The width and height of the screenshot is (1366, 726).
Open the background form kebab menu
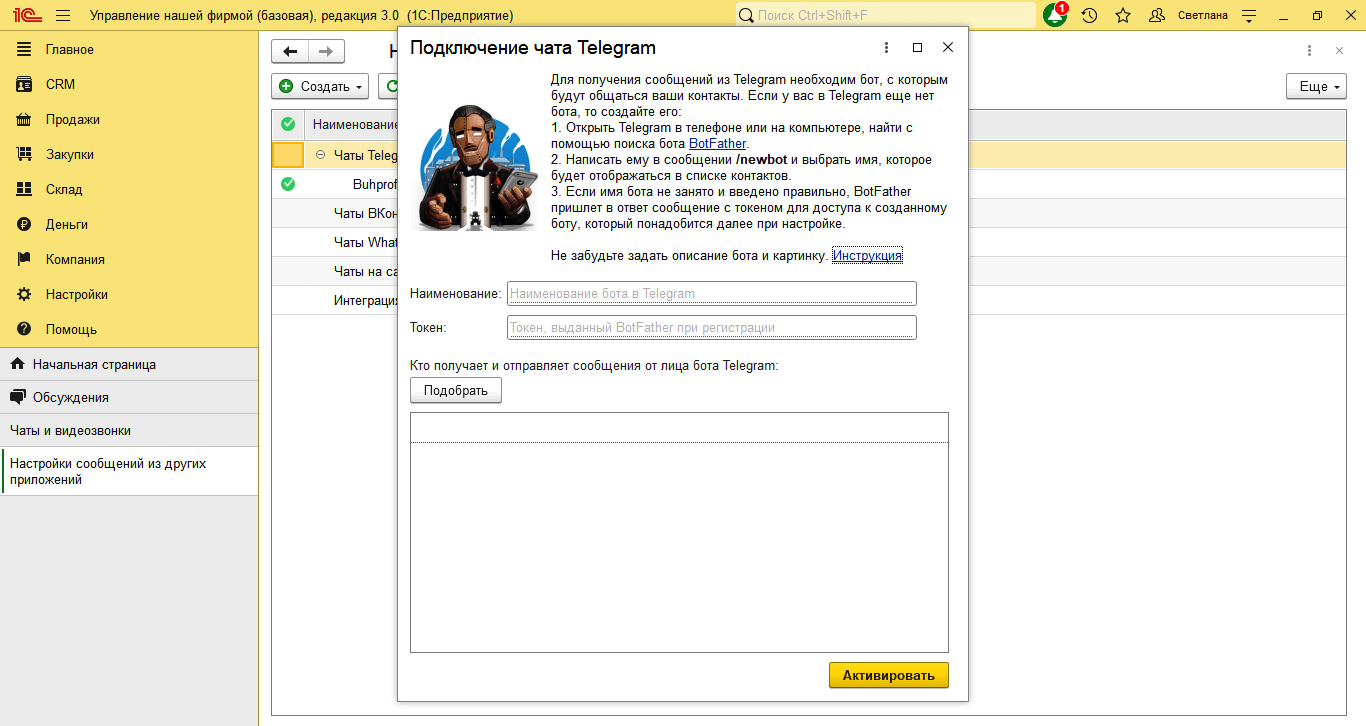1310,51
